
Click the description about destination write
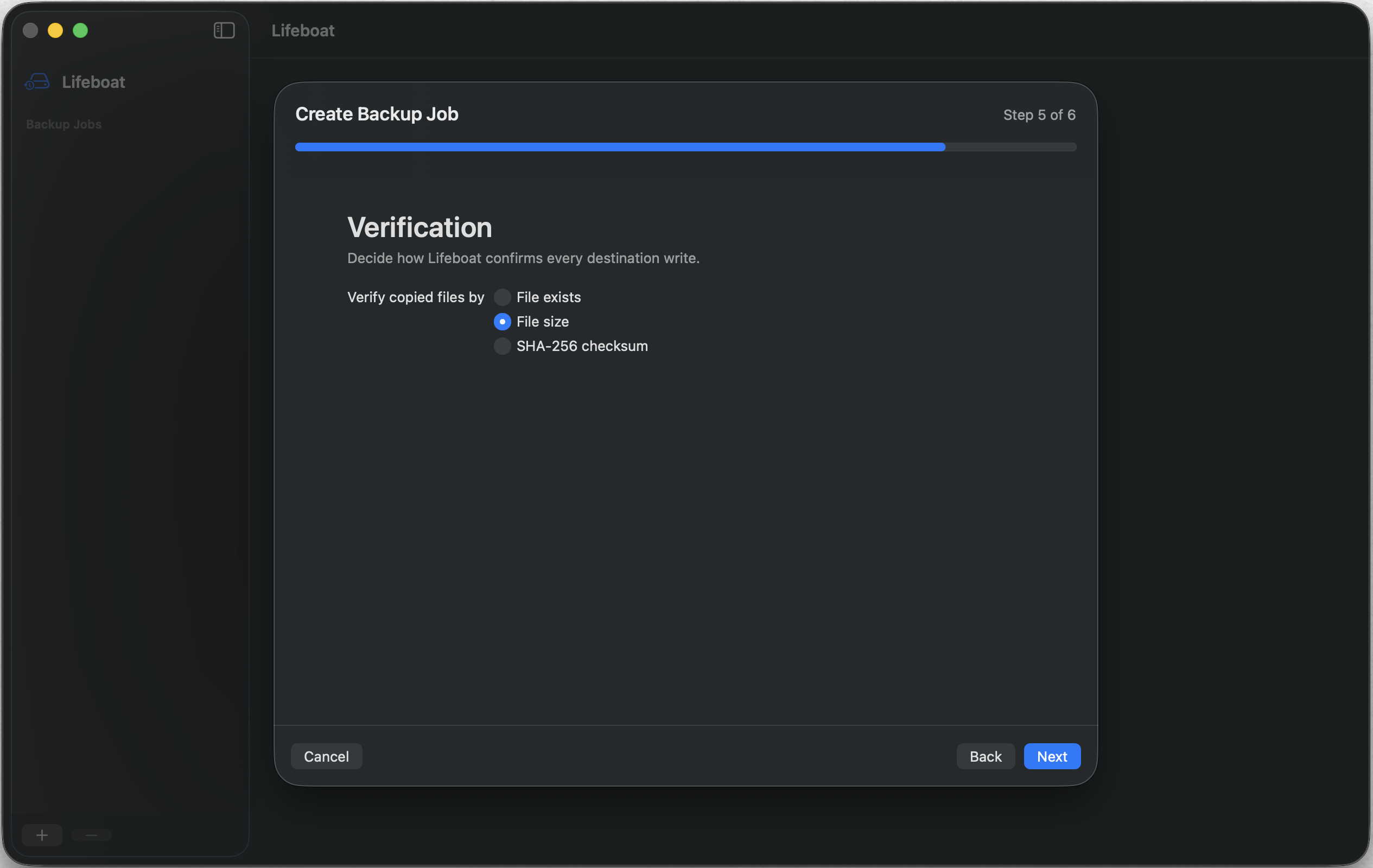[524, 258]
